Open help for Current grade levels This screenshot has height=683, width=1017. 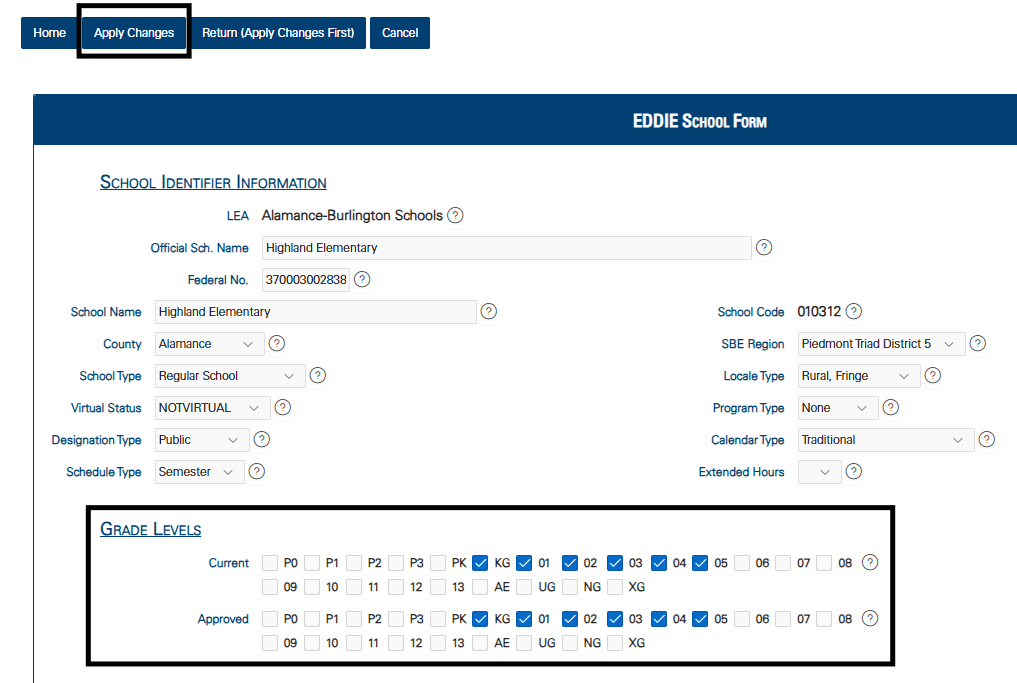(869, 563)
